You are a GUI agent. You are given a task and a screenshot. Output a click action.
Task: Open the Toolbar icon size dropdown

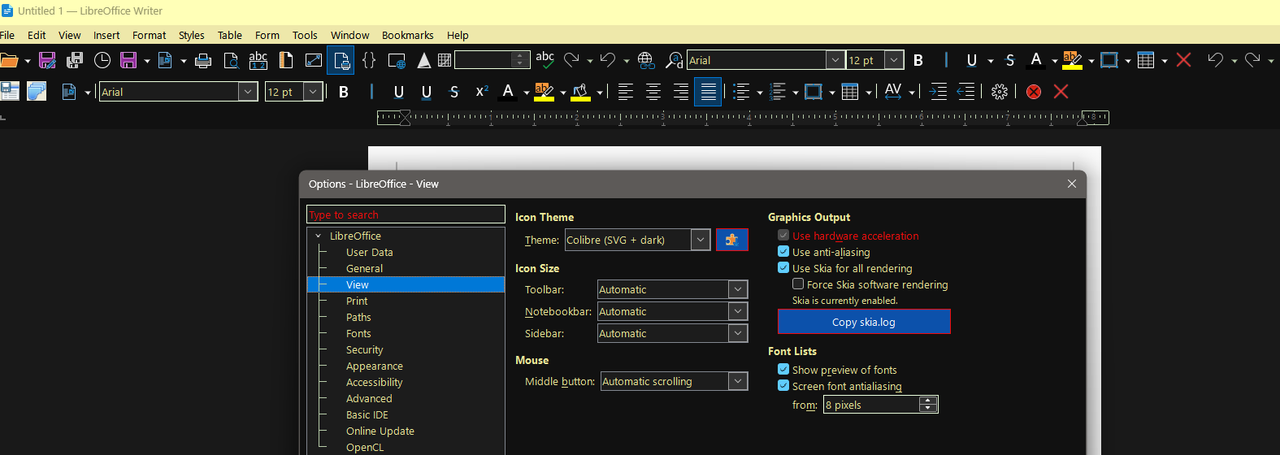click(x=672, y=289)
